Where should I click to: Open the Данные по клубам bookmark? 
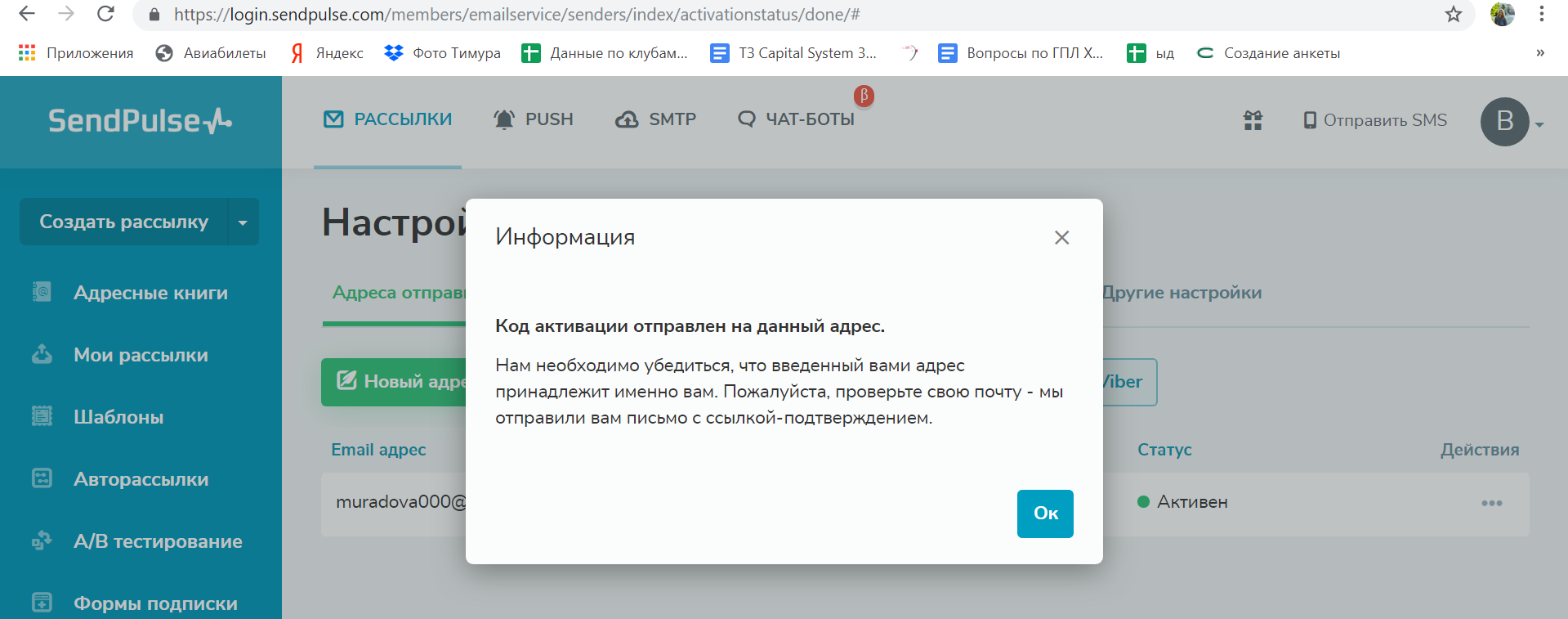(x=605, y=53)
